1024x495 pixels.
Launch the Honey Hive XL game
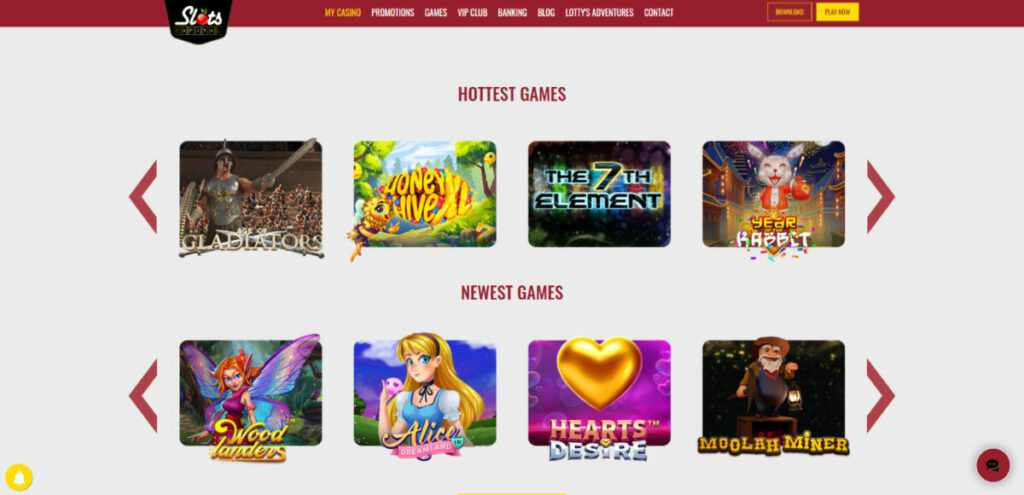tap(424, 196)
